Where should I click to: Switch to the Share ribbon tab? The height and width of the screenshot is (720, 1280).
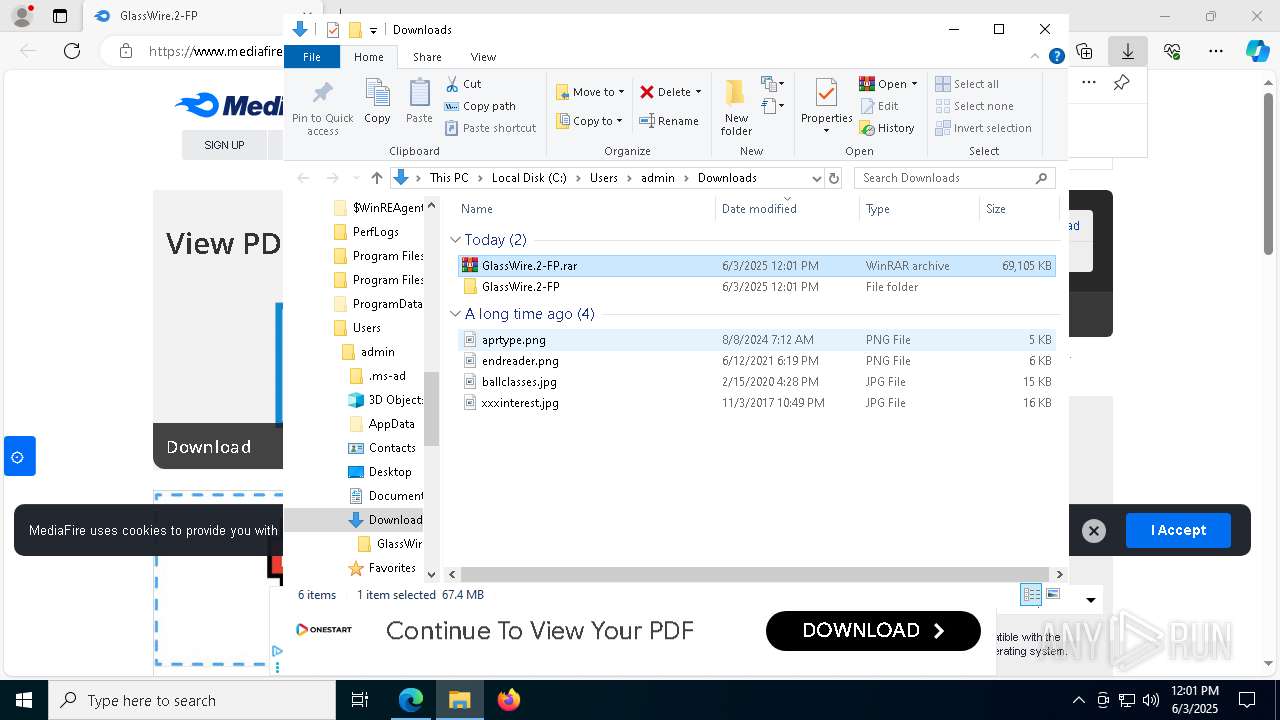[427, 57]
